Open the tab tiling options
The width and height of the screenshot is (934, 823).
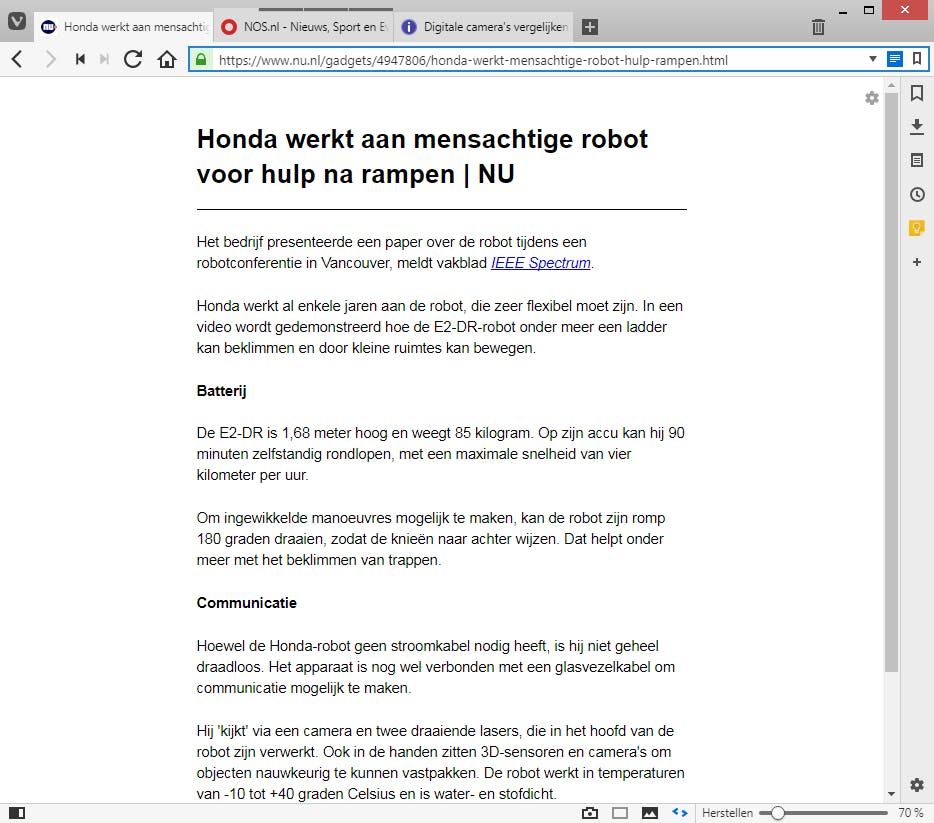(619, 813)
